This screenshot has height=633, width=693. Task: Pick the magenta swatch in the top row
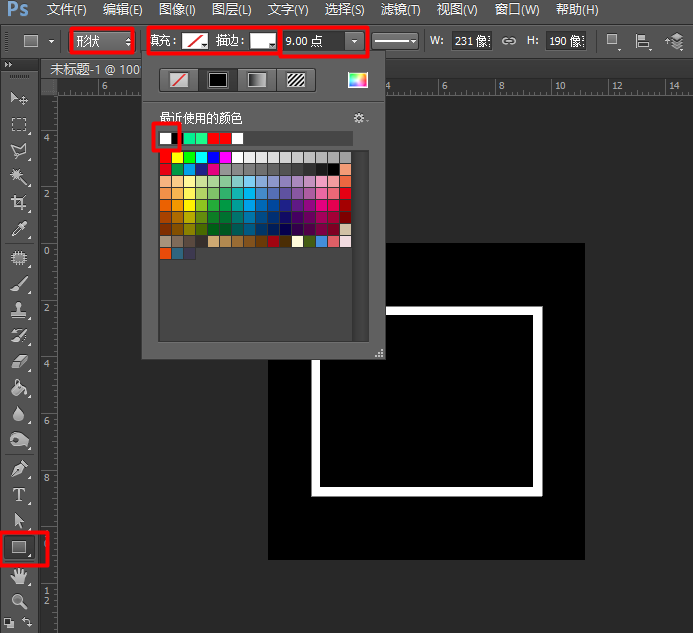coord(225,157)
